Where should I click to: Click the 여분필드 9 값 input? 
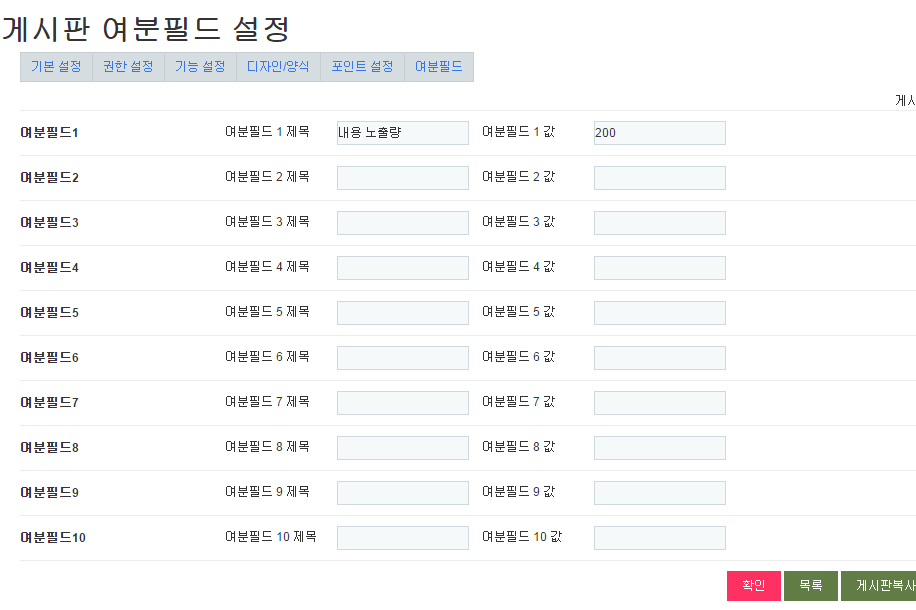click(x=659, y=493)
